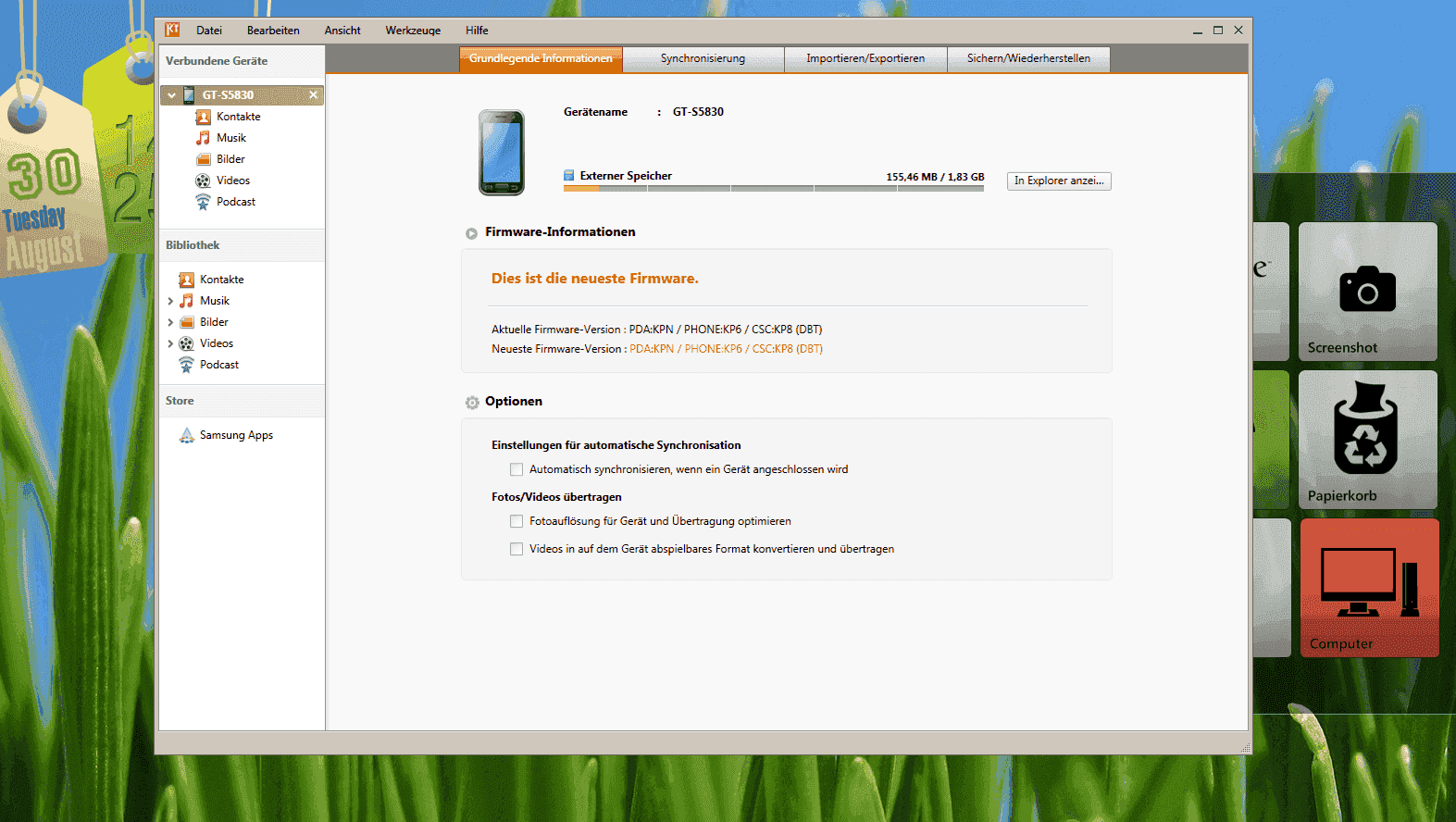Open Kontakte icon in Bibliothek section
This screenshot has width=1456, height=822.
186,280
